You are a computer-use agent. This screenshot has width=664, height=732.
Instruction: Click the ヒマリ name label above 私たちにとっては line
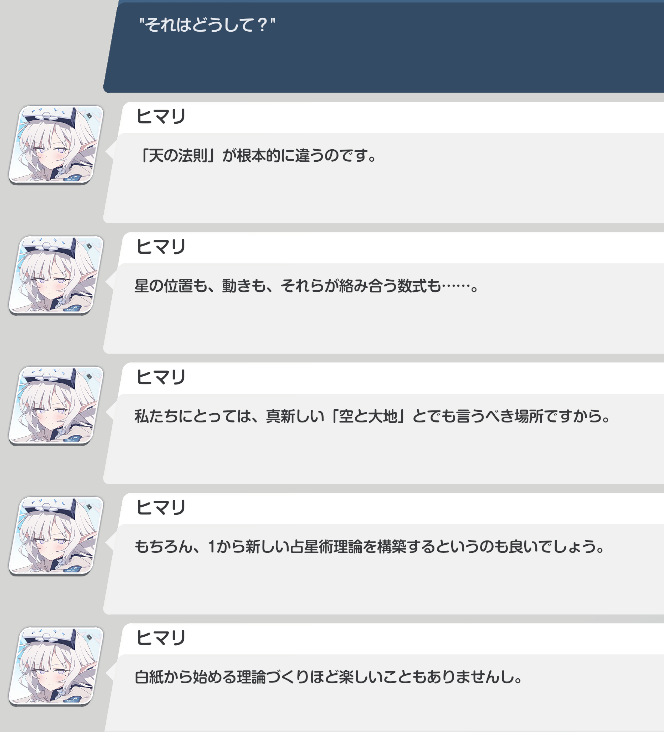(x=161, y=377)
